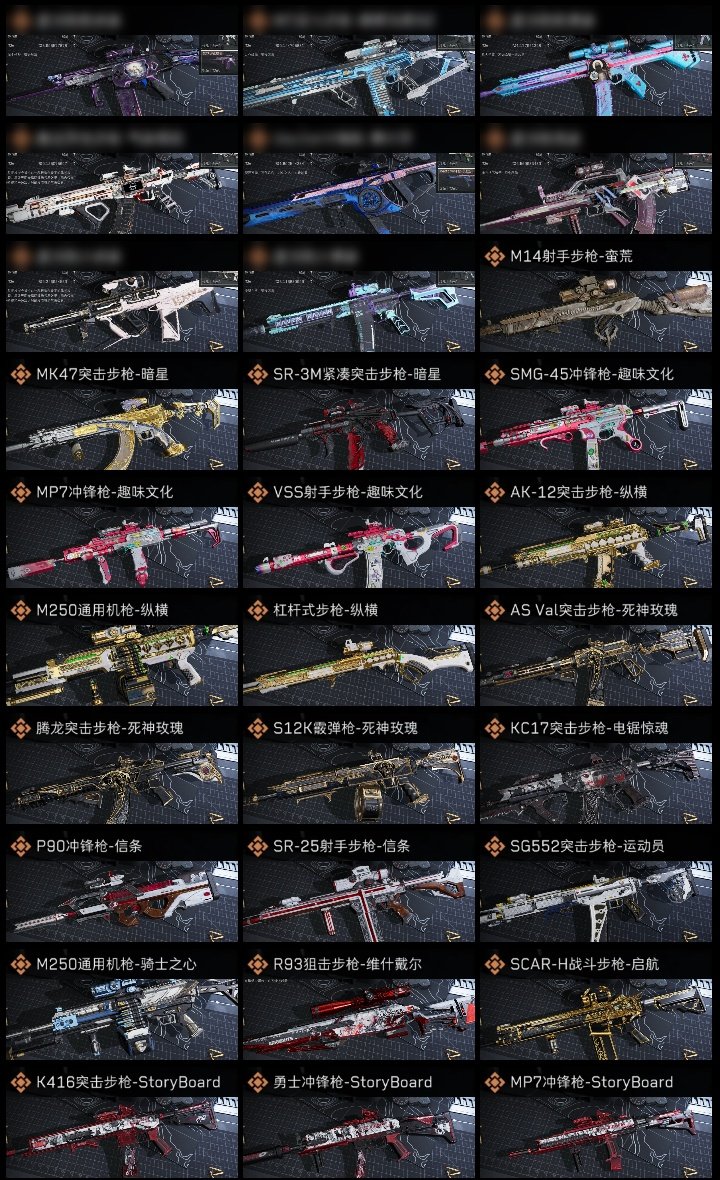The image size is (720, 1180).
Task: Click the diamond icon beside SR-3M紧凑突击步枪-暗星
Action: 257,374
